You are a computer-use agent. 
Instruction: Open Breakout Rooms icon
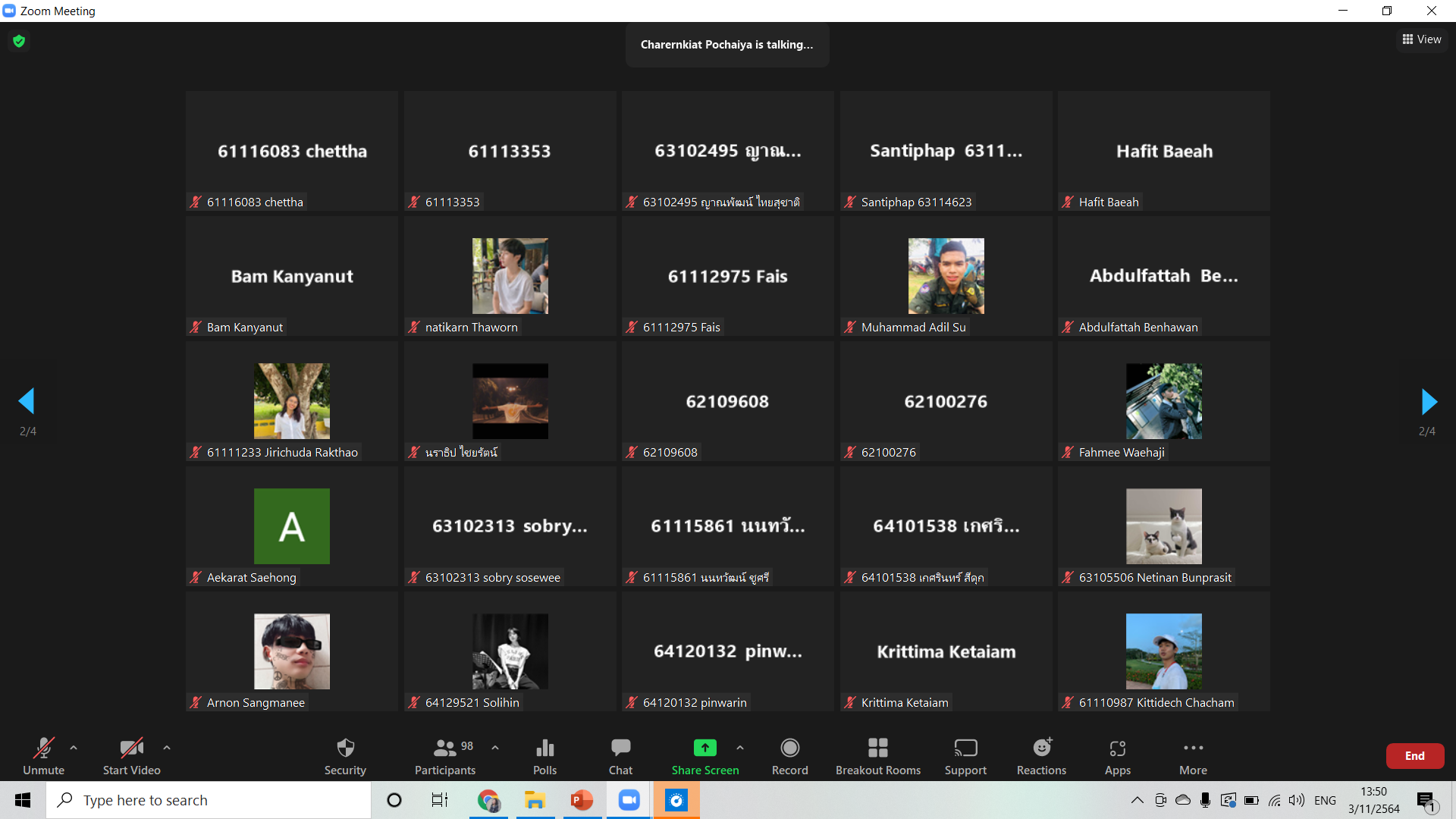click(877, 748)
